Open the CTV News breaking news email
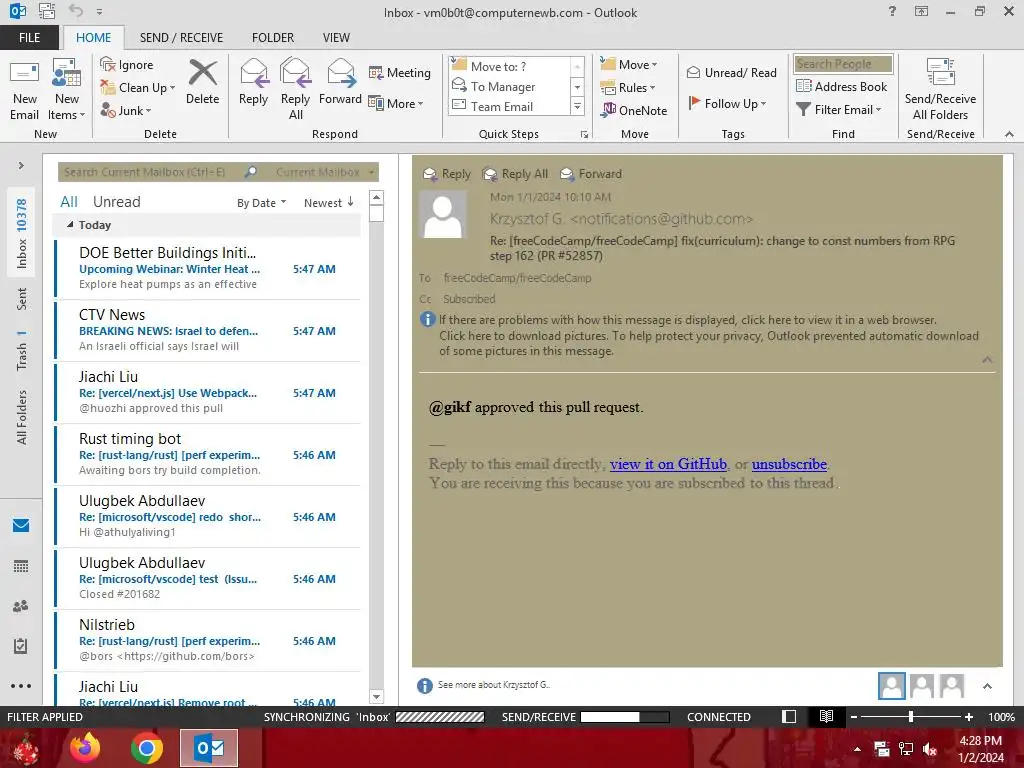The image size is (1024, 768). pos(208,330)
